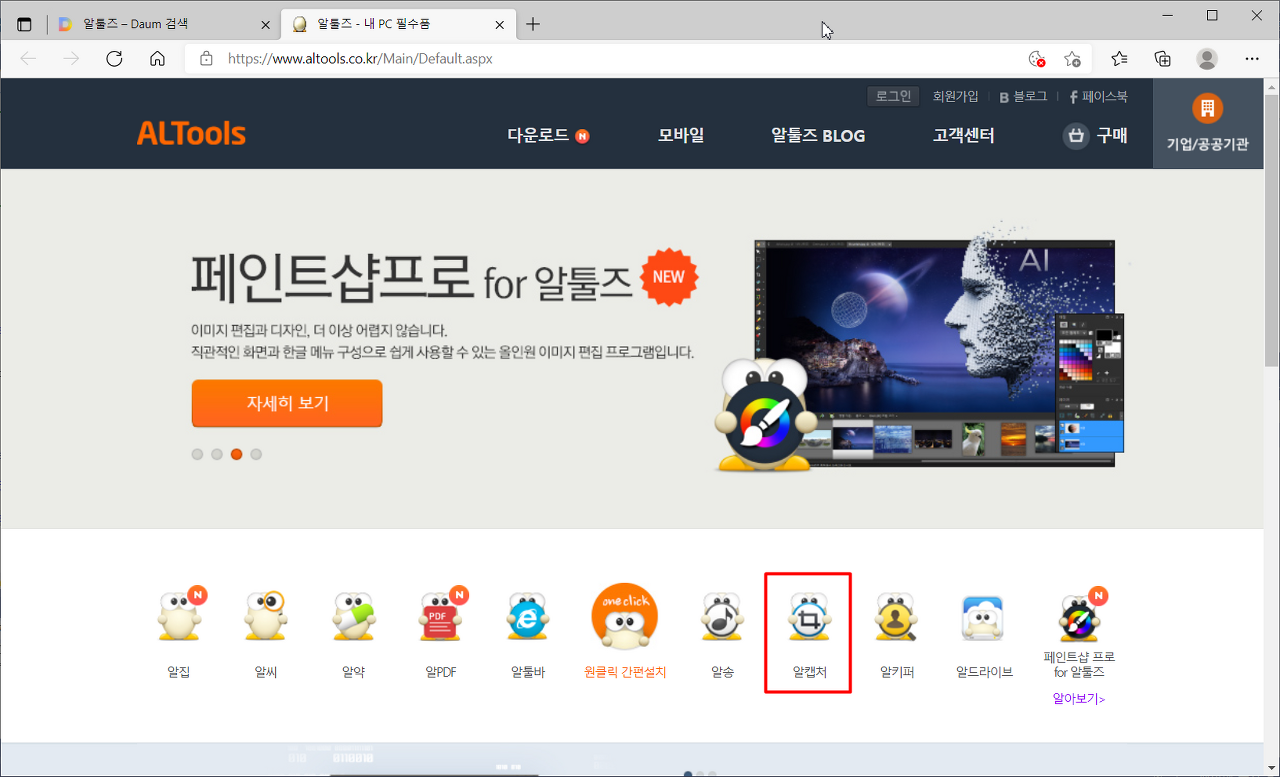This screenshot has height=777, width=1280.
Task: Refresh the page in the browser
Action: click(114, 59)
